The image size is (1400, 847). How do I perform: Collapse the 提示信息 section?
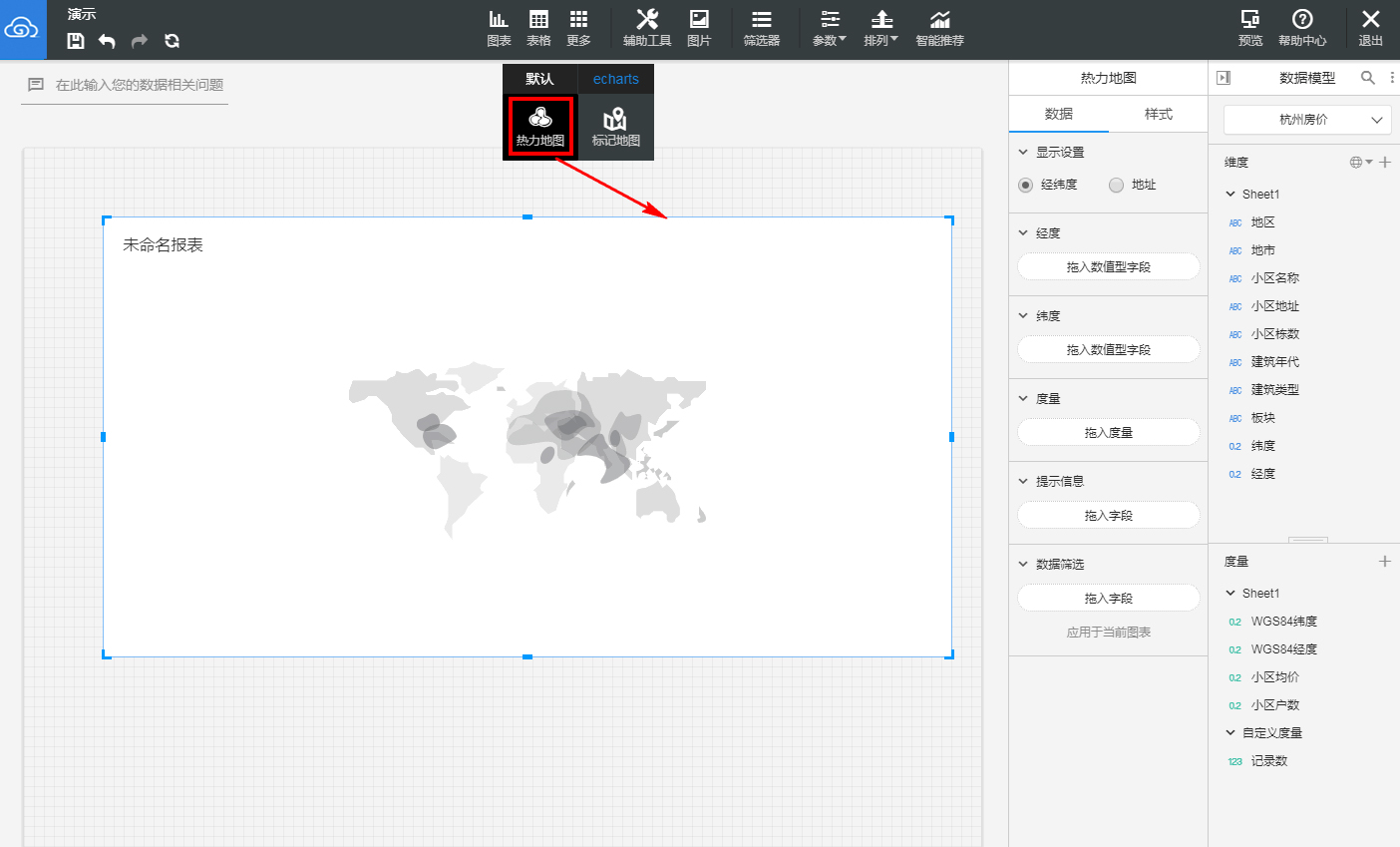pos(1023,482)
